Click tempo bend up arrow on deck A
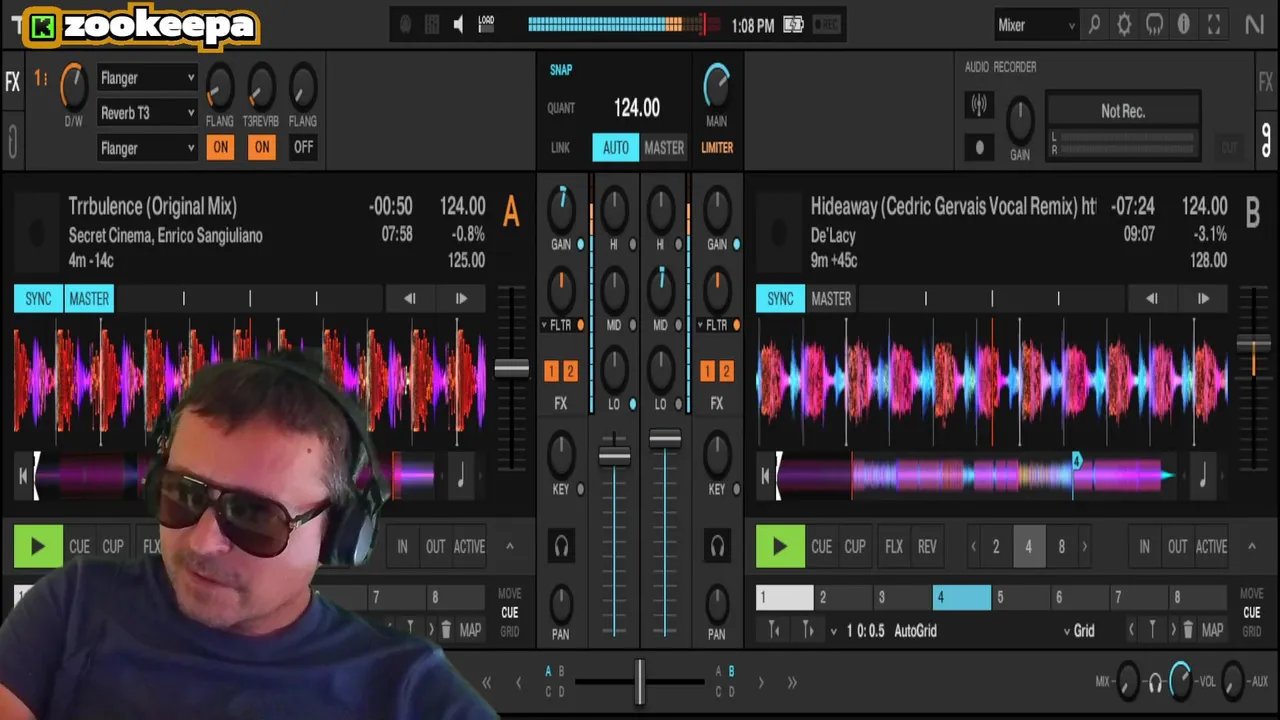The width and height of the screenshot is (1280, 720). pos(461,298)
